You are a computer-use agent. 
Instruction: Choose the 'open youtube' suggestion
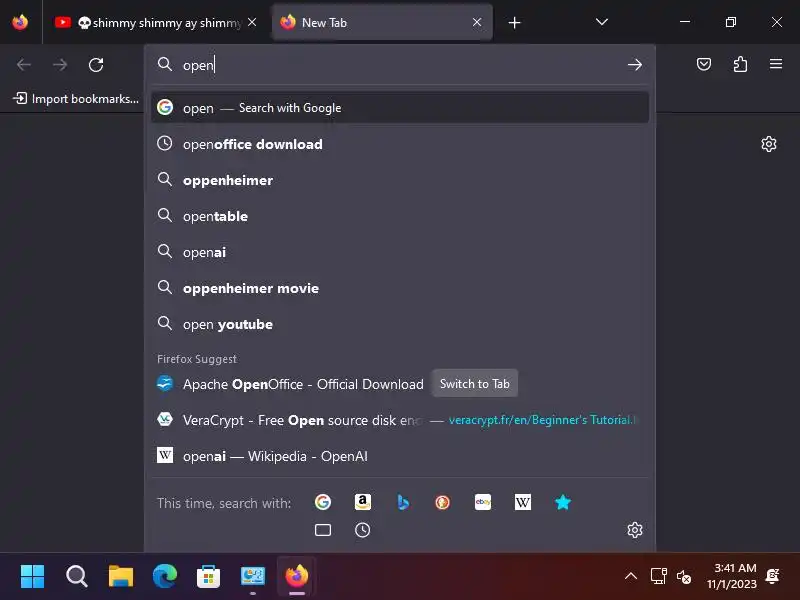400,324
